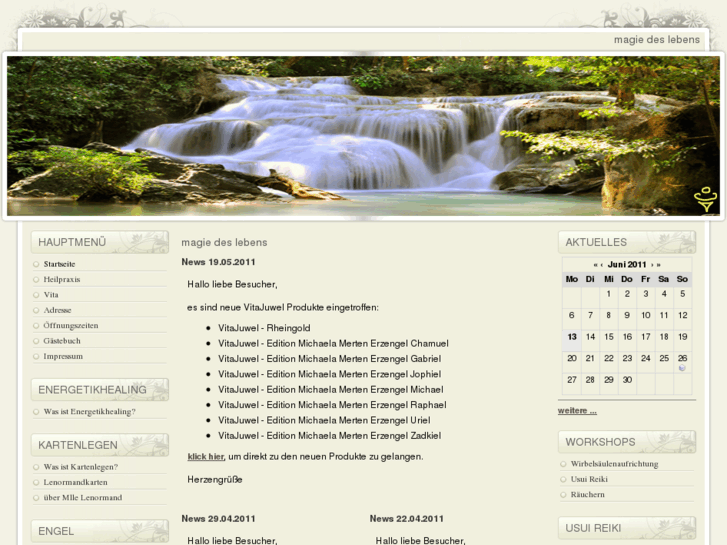This screenshot has height=545, width=727.
Task: Open the Adresse menu entry
Action: coord(57,310)
